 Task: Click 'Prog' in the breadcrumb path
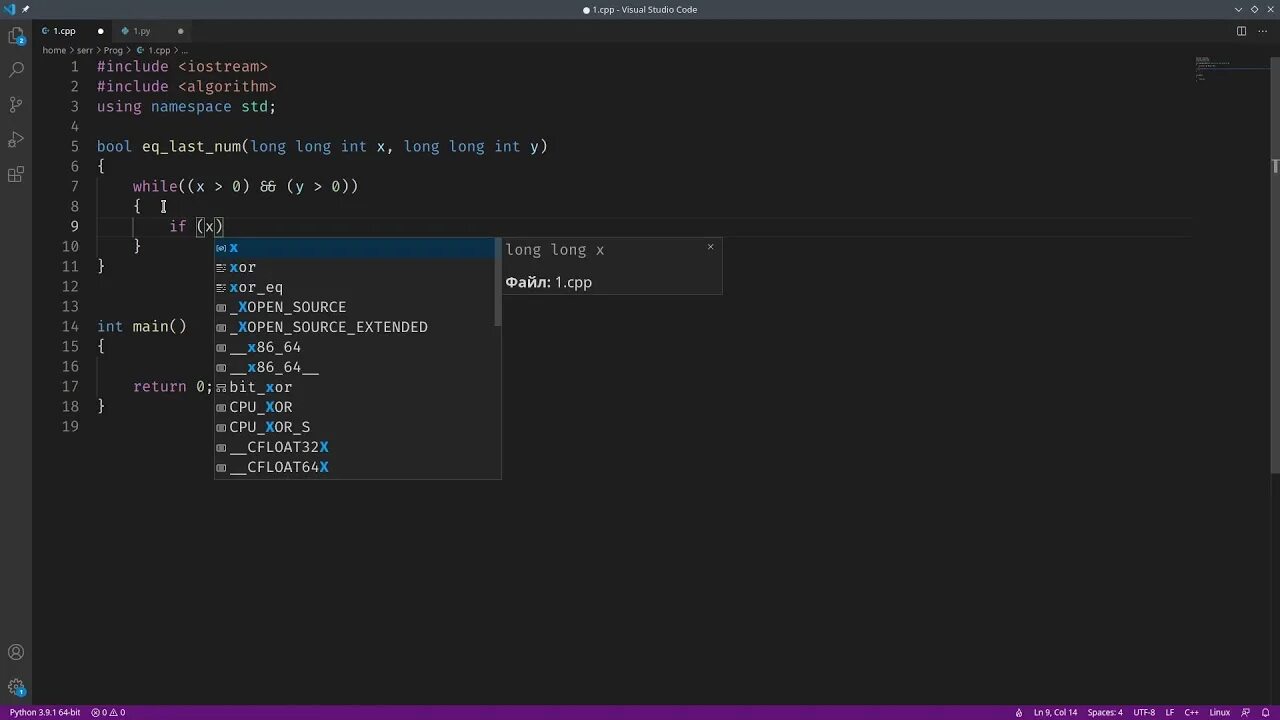point(113,50)
